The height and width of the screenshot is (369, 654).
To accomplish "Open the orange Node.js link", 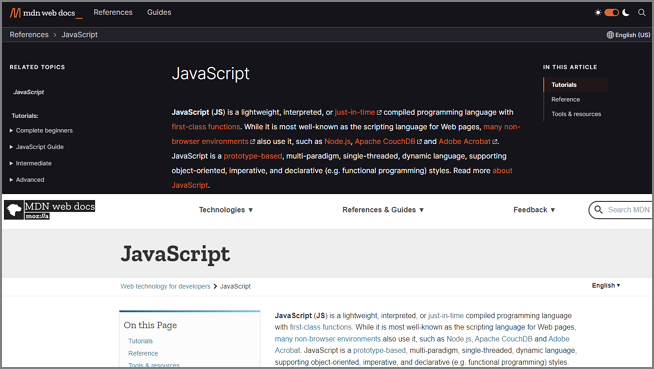I will (337, 141).
